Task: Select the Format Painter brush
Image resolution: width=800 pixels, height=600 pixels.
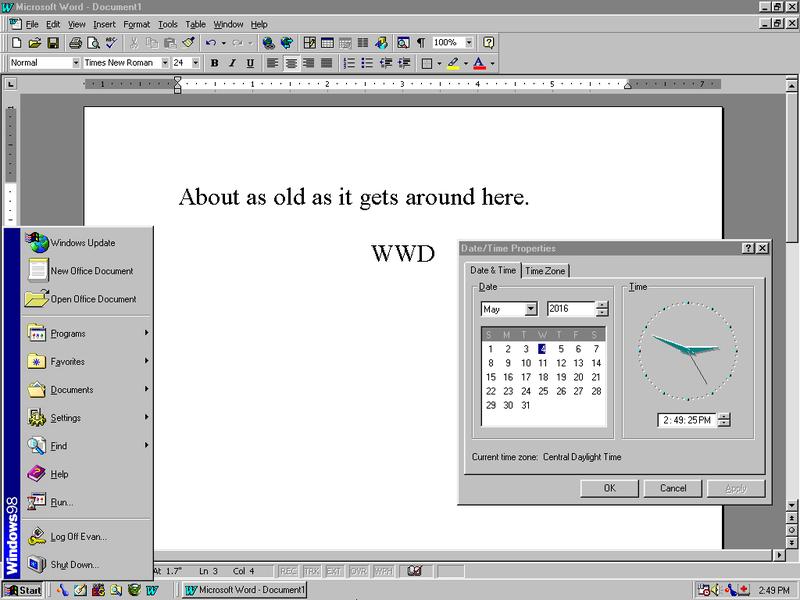Action: tap(188, 43)
